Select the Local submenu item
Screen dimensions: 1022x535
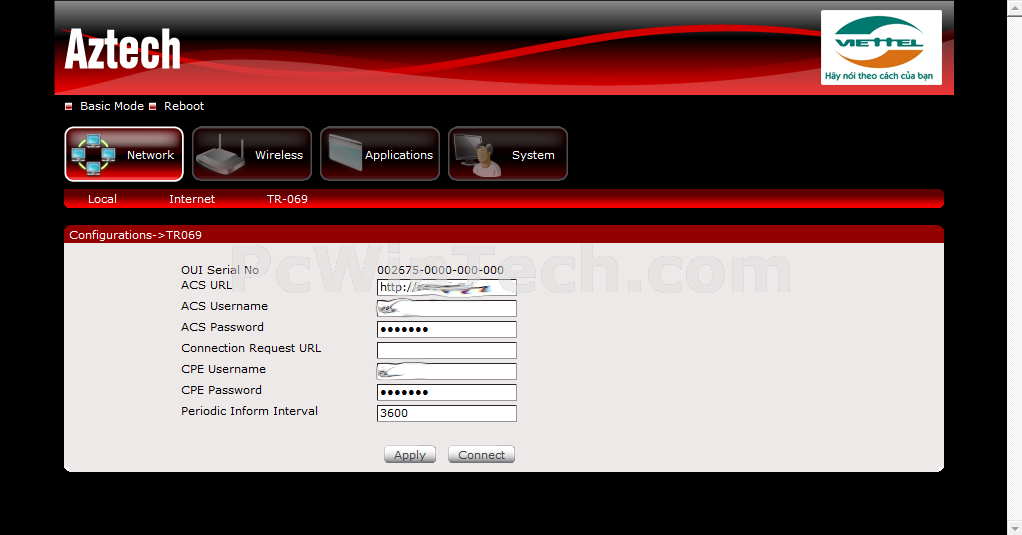[102, 199]
